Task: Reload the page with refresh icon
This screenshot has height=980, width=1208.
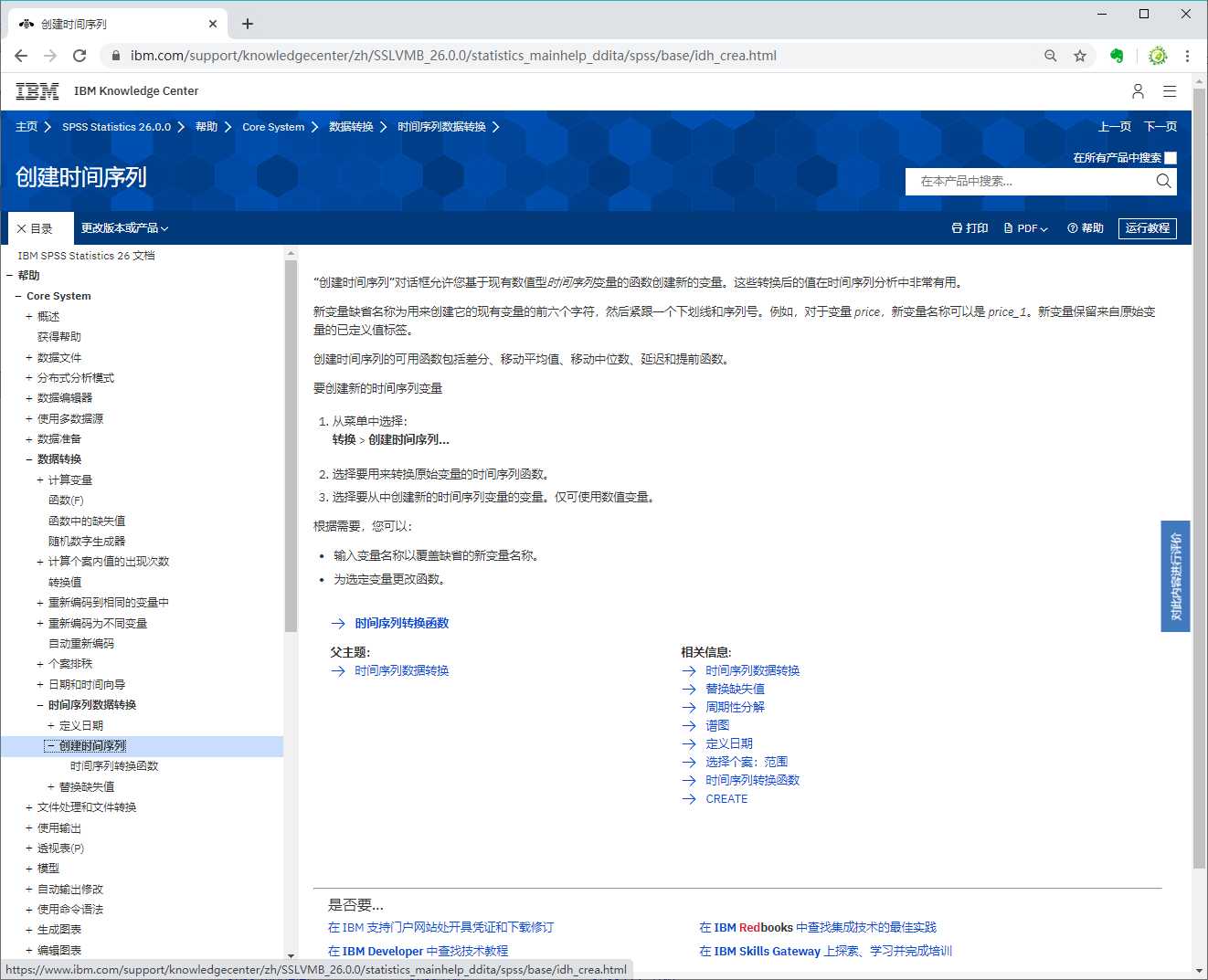Action: pyautogui.click(x=79, y=56)
